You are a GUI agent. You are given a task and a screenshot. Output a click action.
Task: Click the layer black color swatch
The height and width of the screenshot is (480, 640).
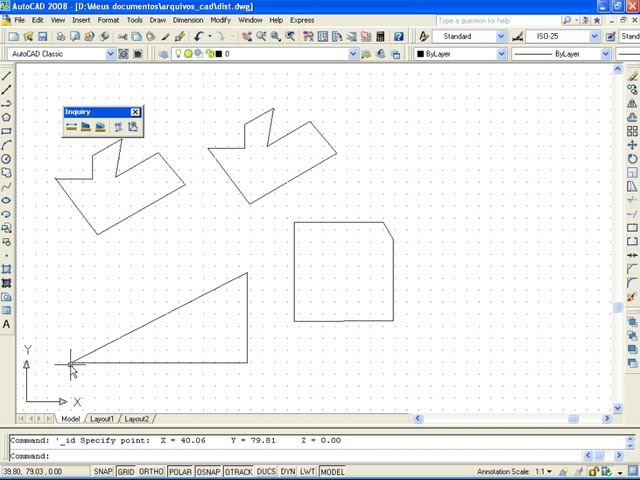[x=219, y=54]
